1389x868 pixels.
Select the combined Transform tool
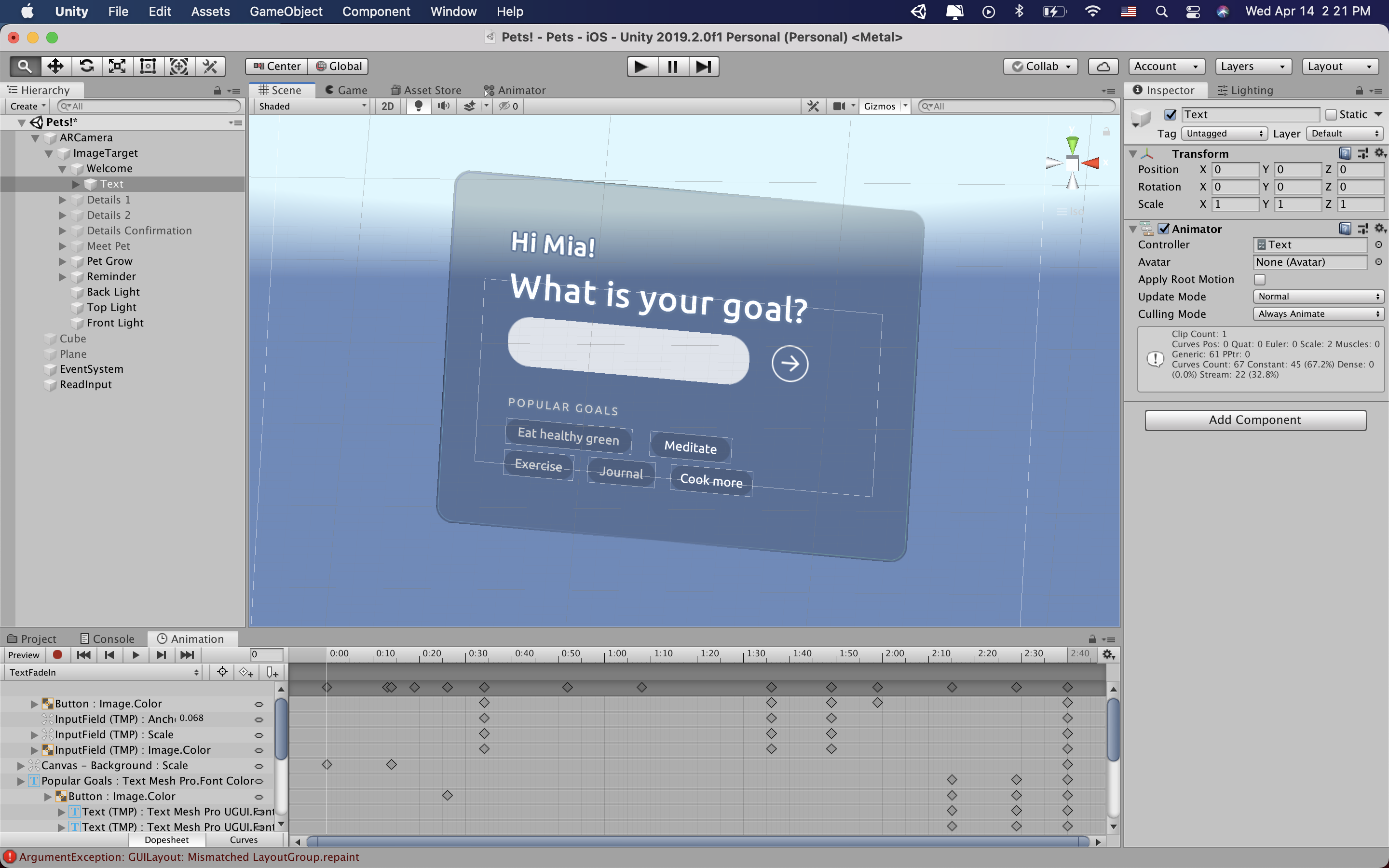tap(179, 67)
